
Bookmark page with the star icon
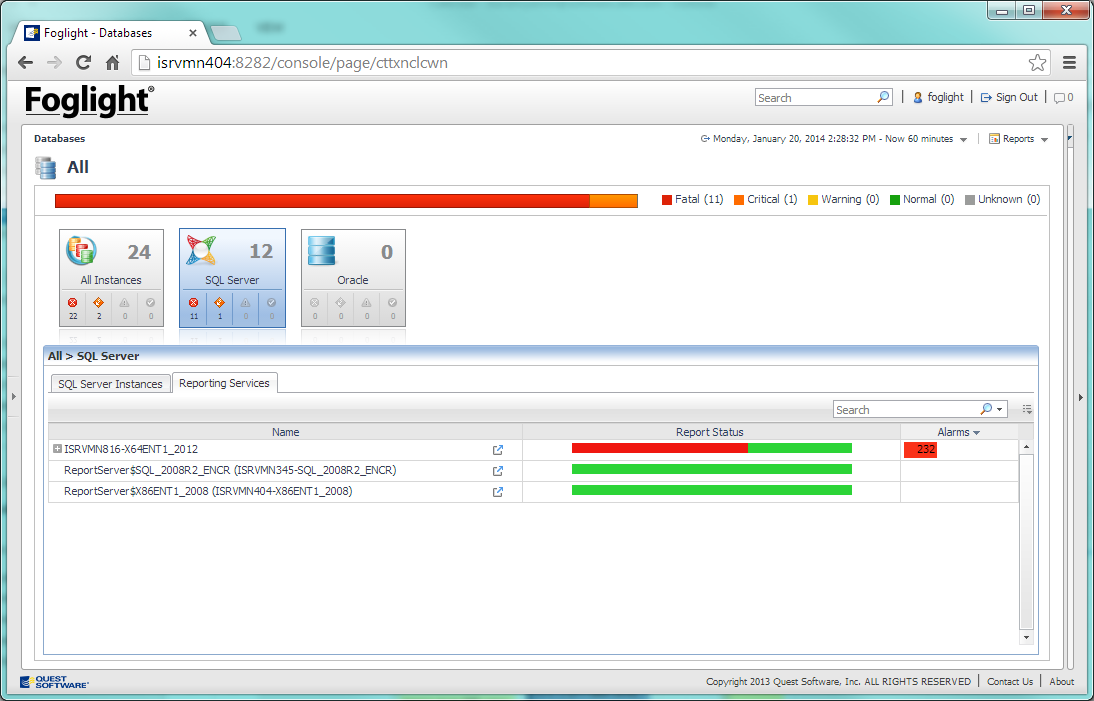point(1037,63)
